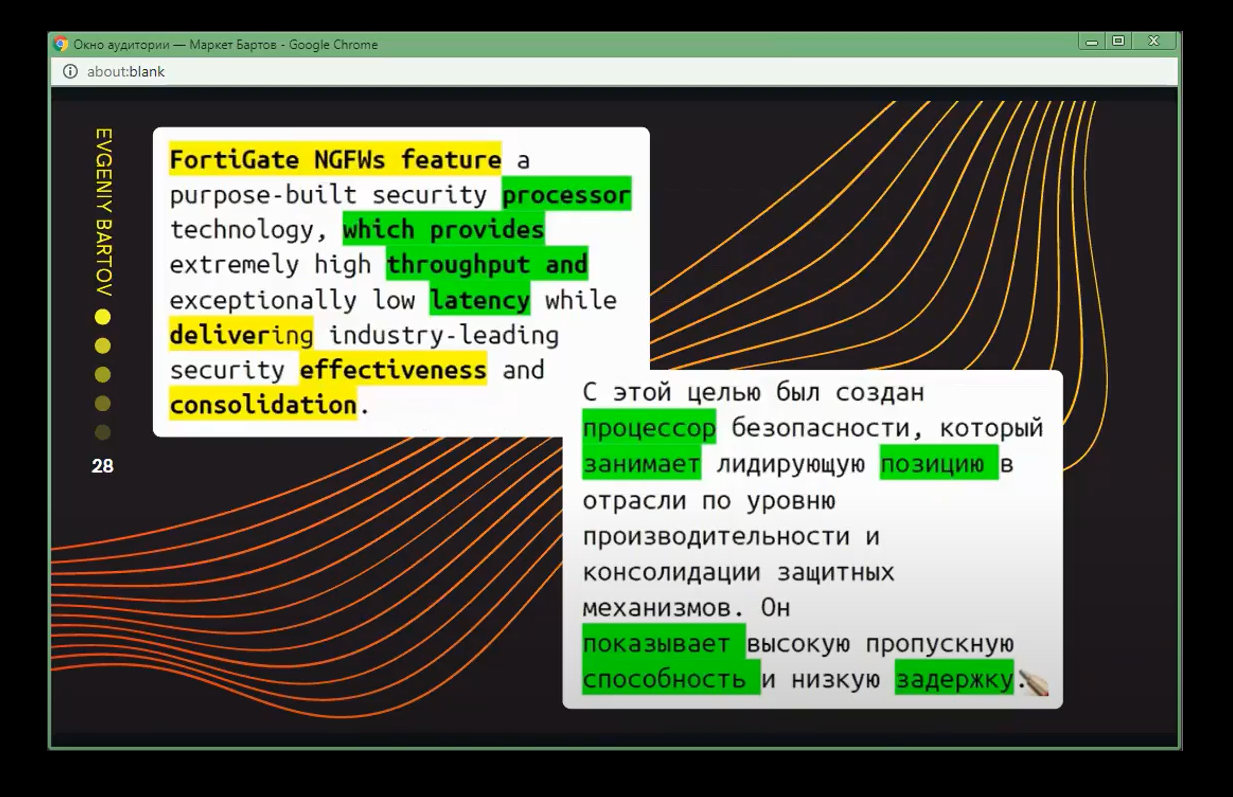Click the Chrome logo icon in title bar
The height and width of the screenshot is (797, 1233).
tap(61, 44)
